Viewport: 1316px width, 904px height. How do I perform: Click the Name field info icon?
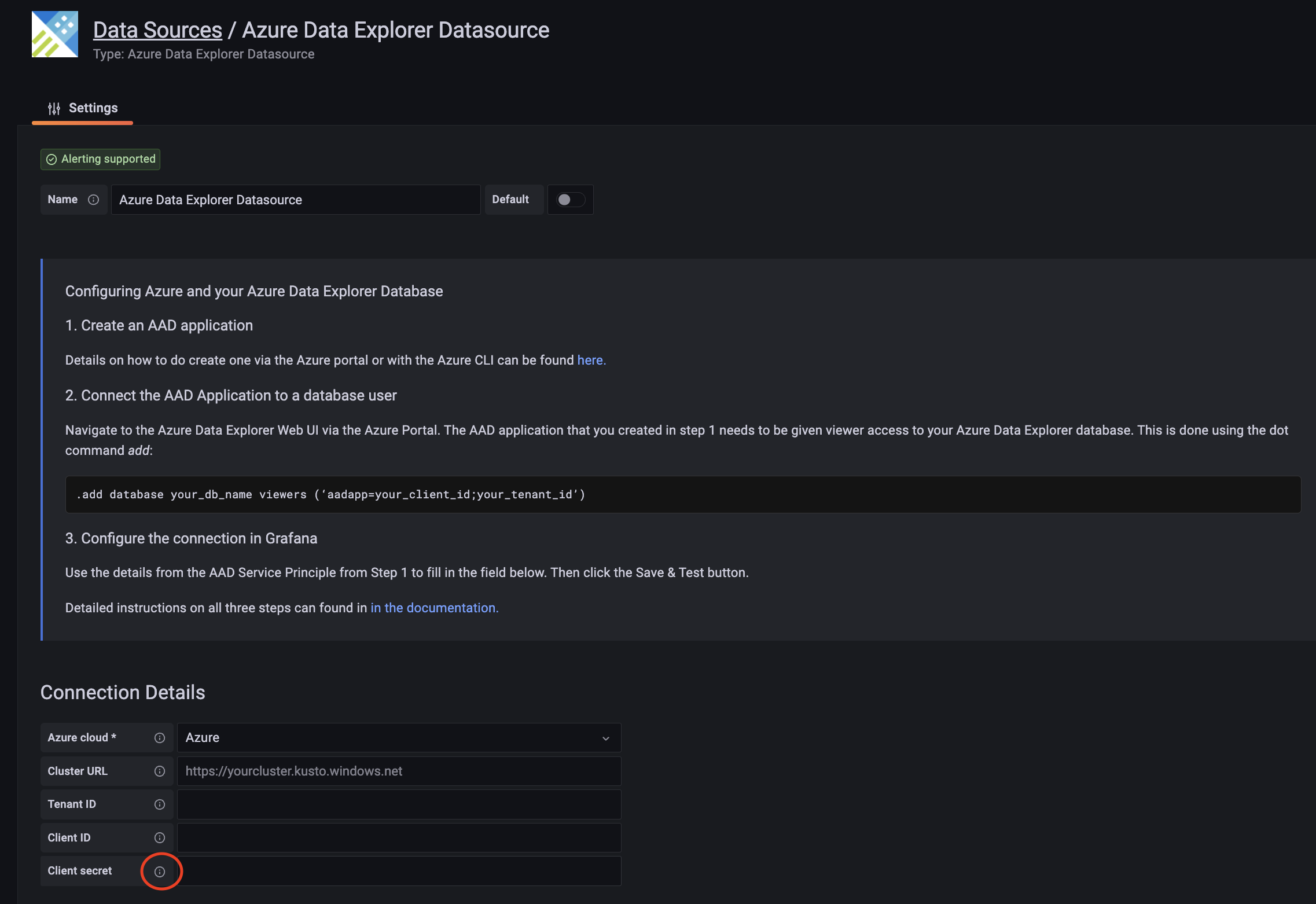click(x=94, y=199)
